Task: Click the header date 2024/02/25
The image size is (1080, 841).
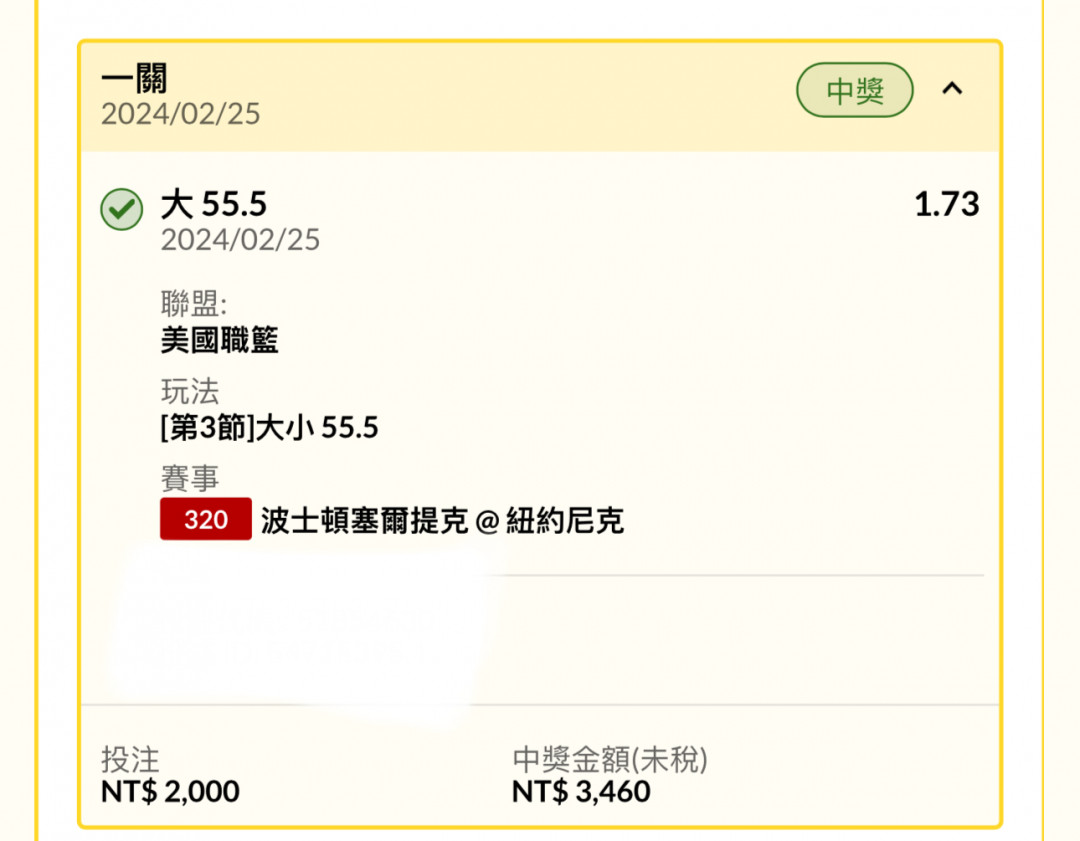Action: pyautogui.click(x=180, y=114)
